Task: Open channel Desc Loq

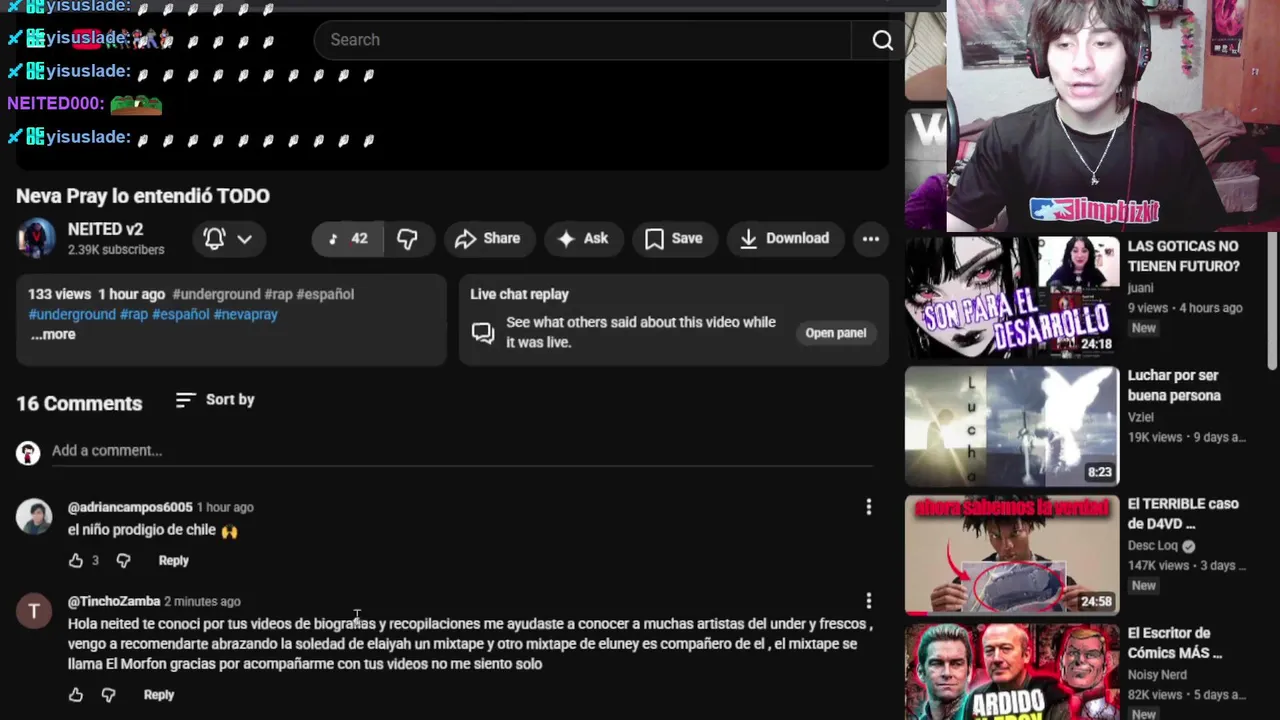Action: tap(1153, 546)
